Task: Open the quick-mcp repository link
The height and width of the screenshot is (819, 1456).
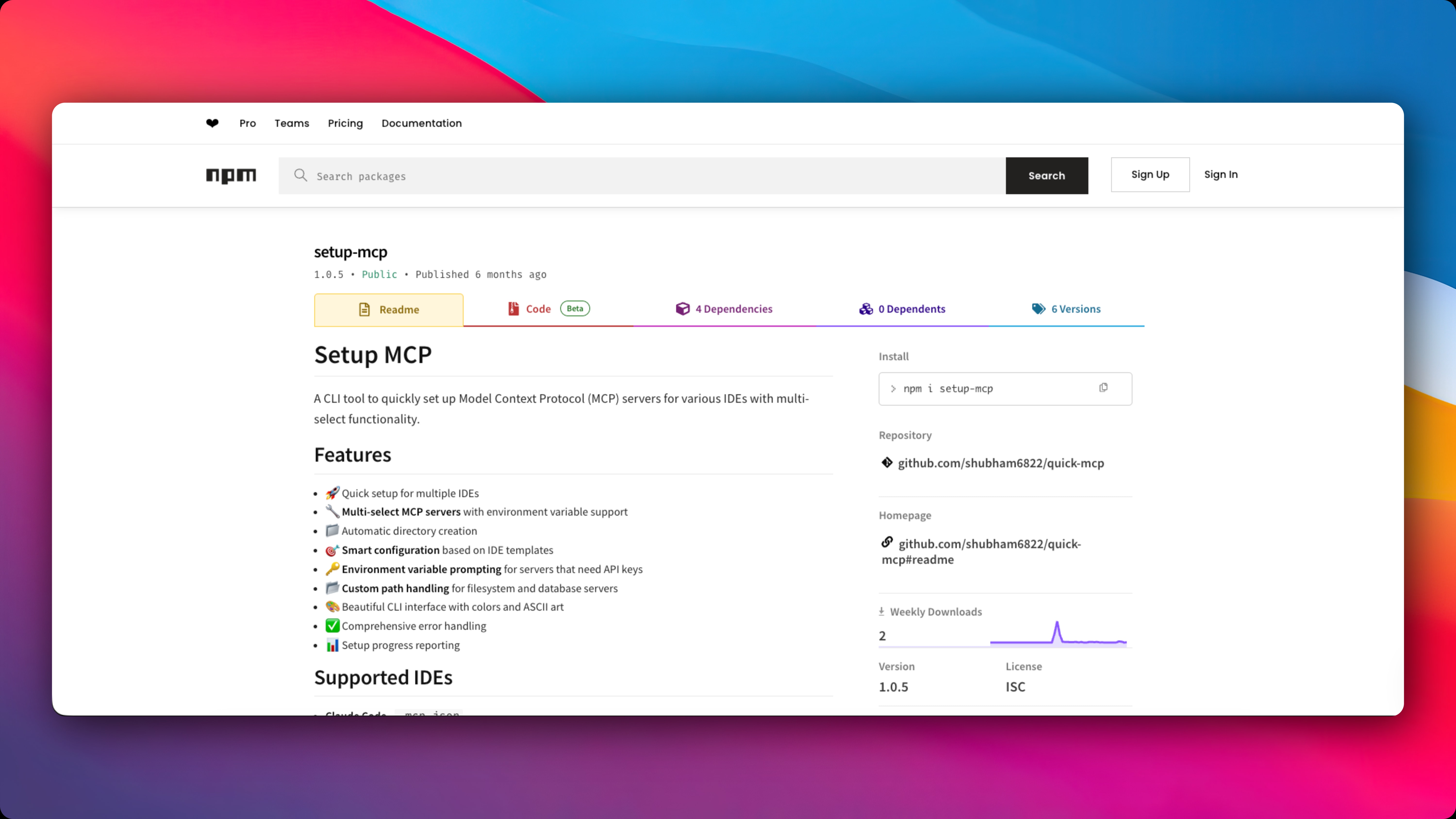Action: tap(1001, 463)
